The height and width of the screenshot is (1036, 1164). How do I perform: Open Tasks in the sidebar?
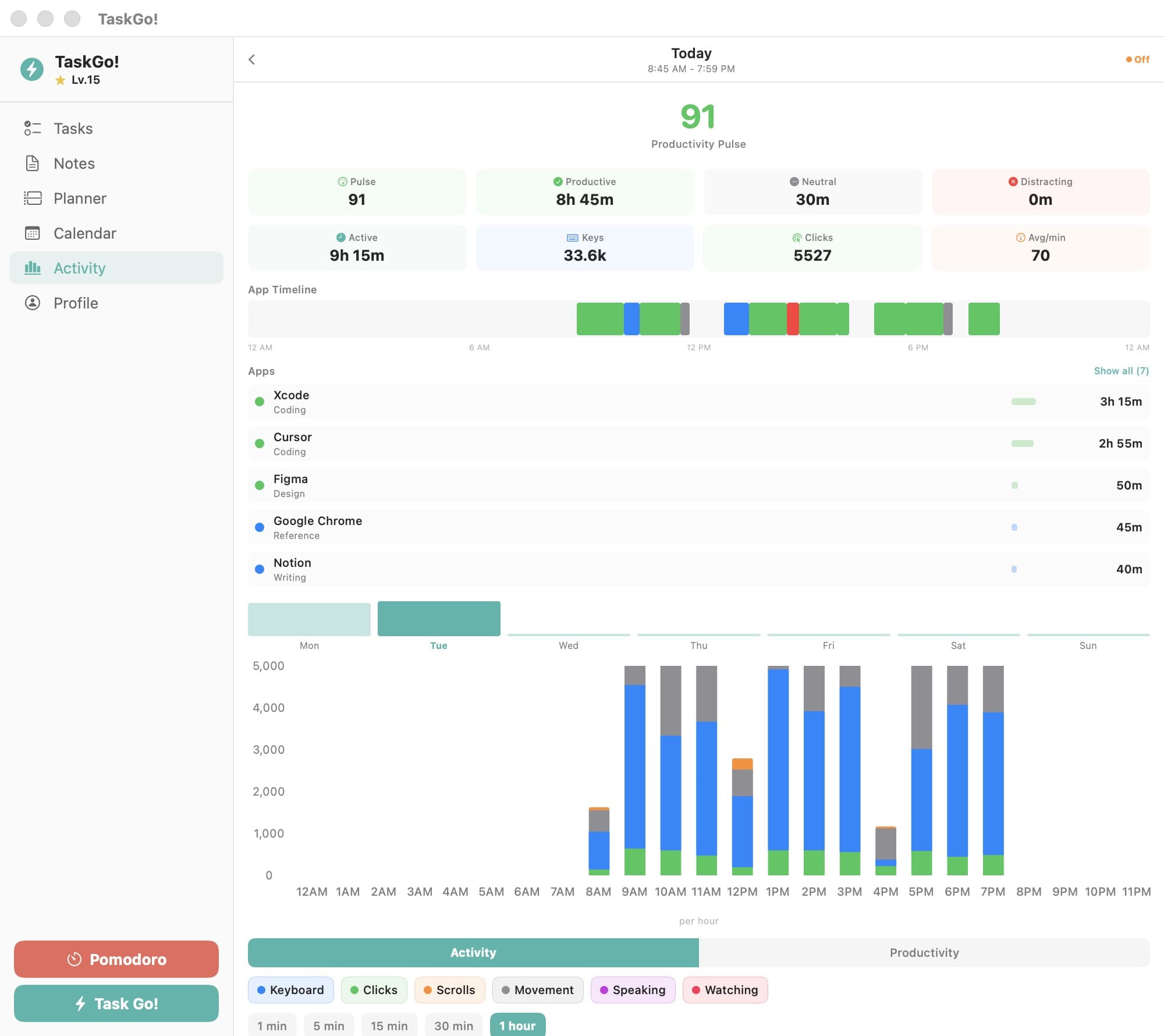(x=116, y=128)
